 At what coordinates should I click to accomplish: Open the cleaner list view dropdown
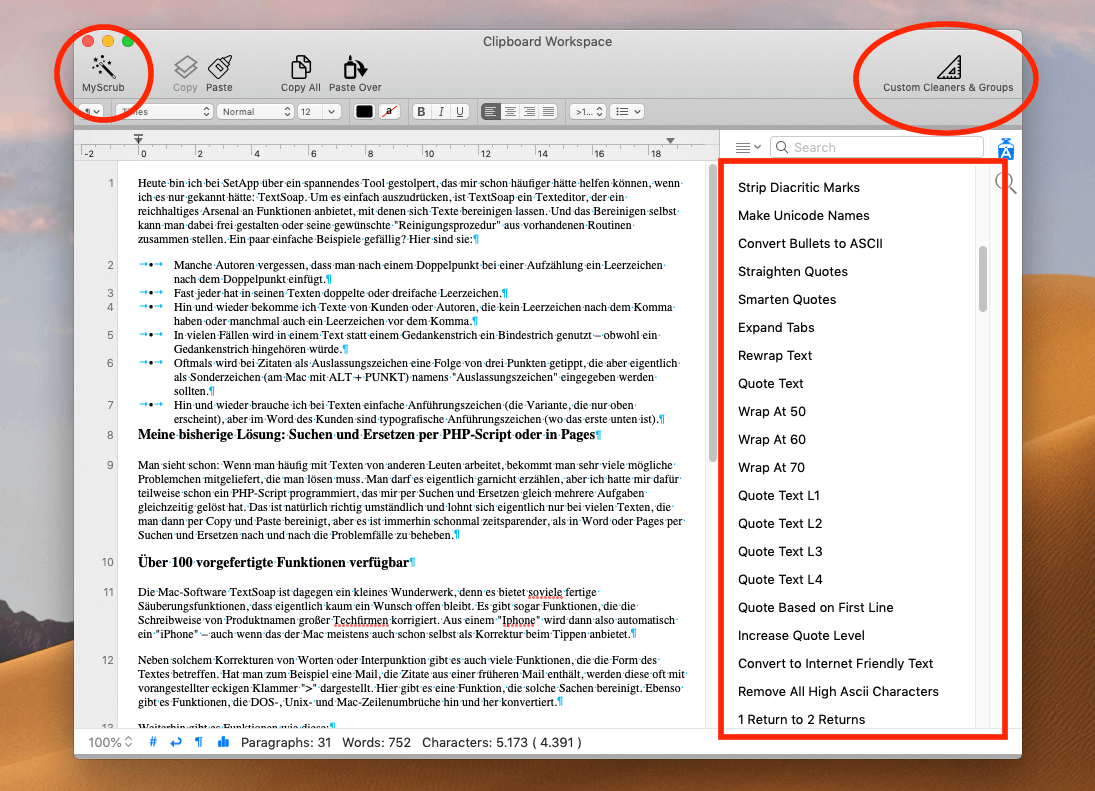click(x=748, y=147)
